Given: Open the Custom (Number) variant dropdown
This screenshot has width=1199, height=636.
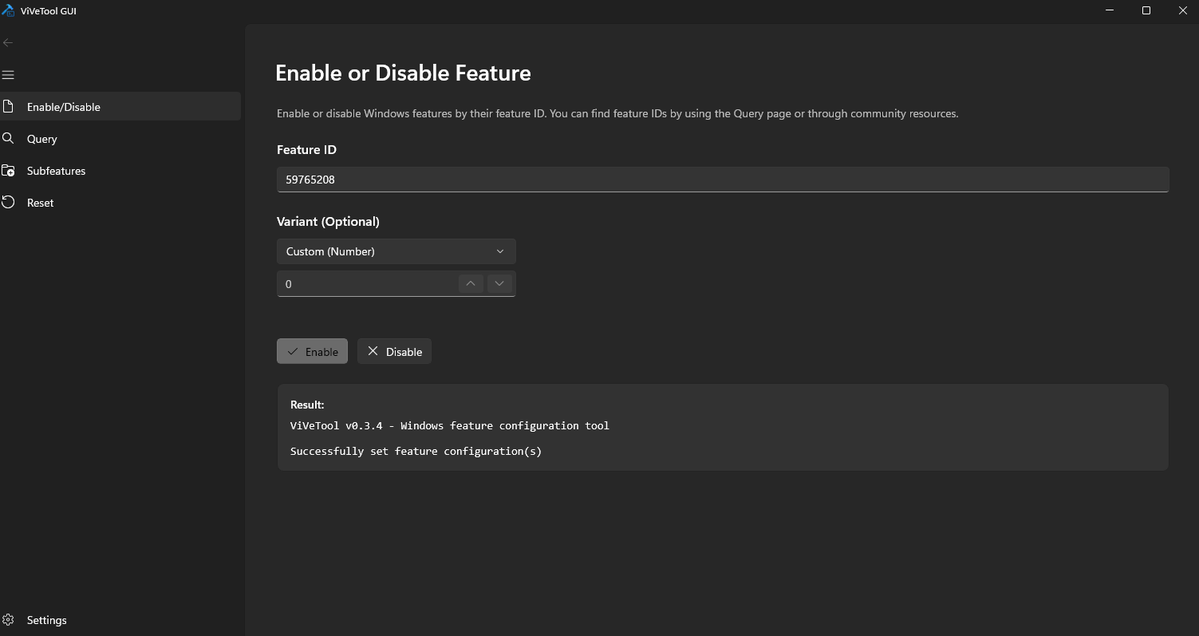Looking at the screenshot, I should (x=396, y=251).
